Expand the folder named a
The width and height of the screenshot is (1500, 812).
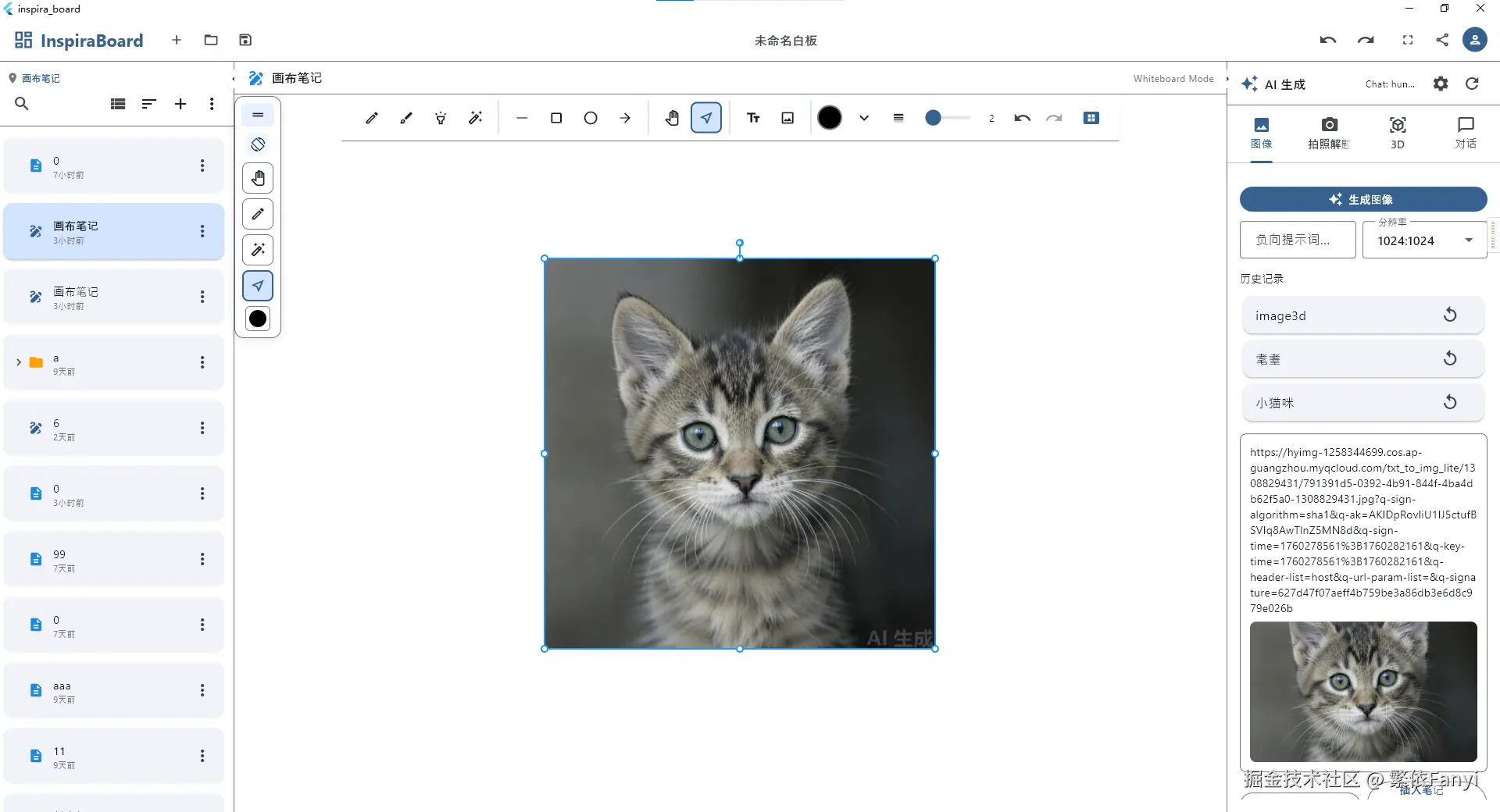coord(19,362)
